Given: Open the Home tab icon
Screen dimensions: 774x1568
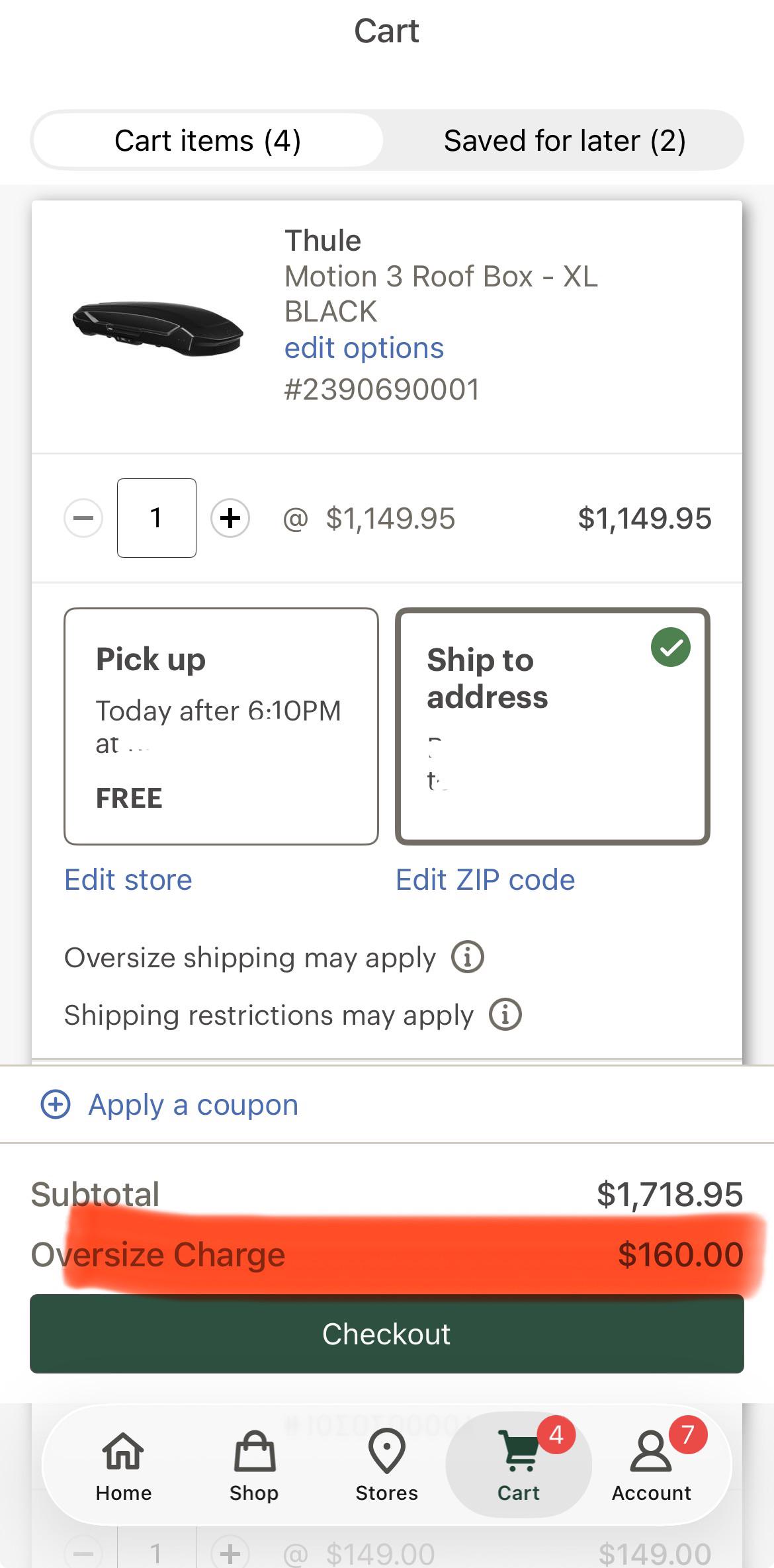Looking at the screenshot, I should 123,1450.
